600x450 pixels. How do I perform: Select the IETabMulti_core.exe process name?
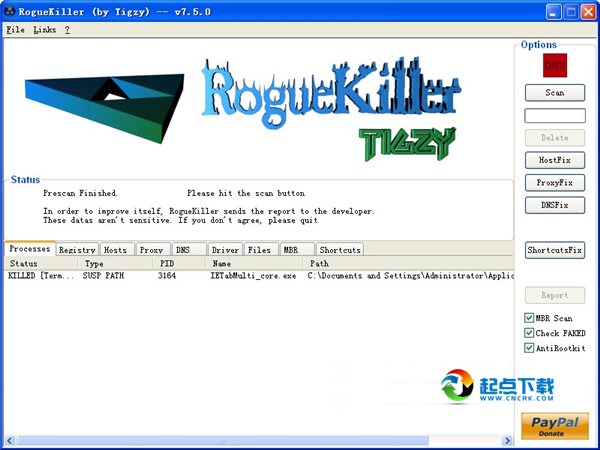253,276
